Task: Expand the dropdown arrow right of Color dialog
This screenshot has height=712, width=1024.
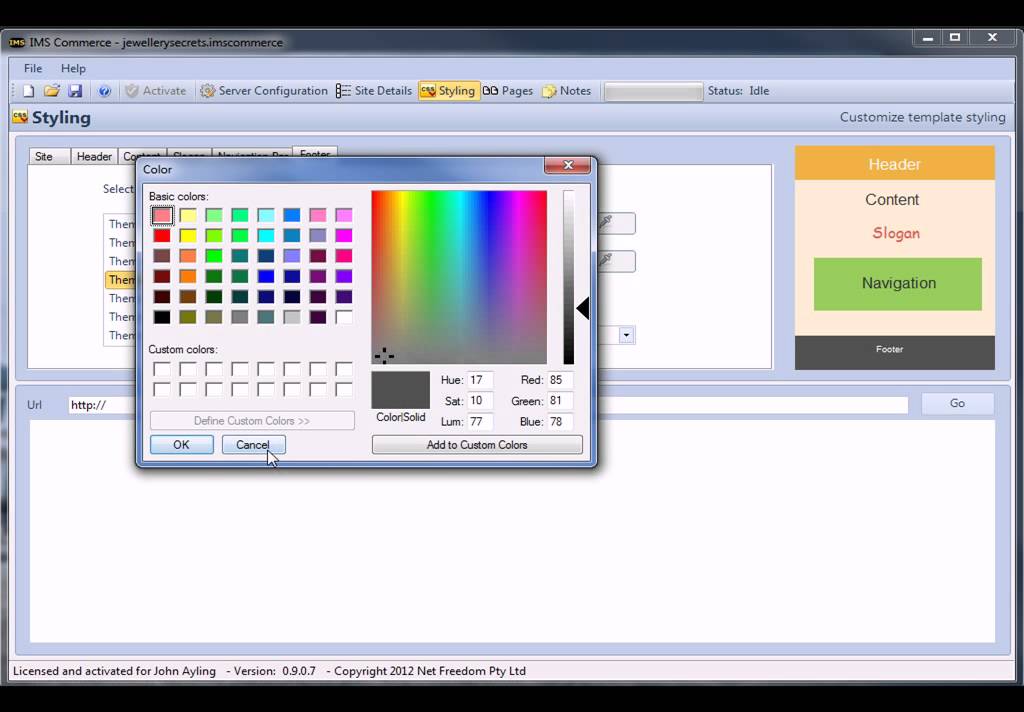Action: click(626, 335)
